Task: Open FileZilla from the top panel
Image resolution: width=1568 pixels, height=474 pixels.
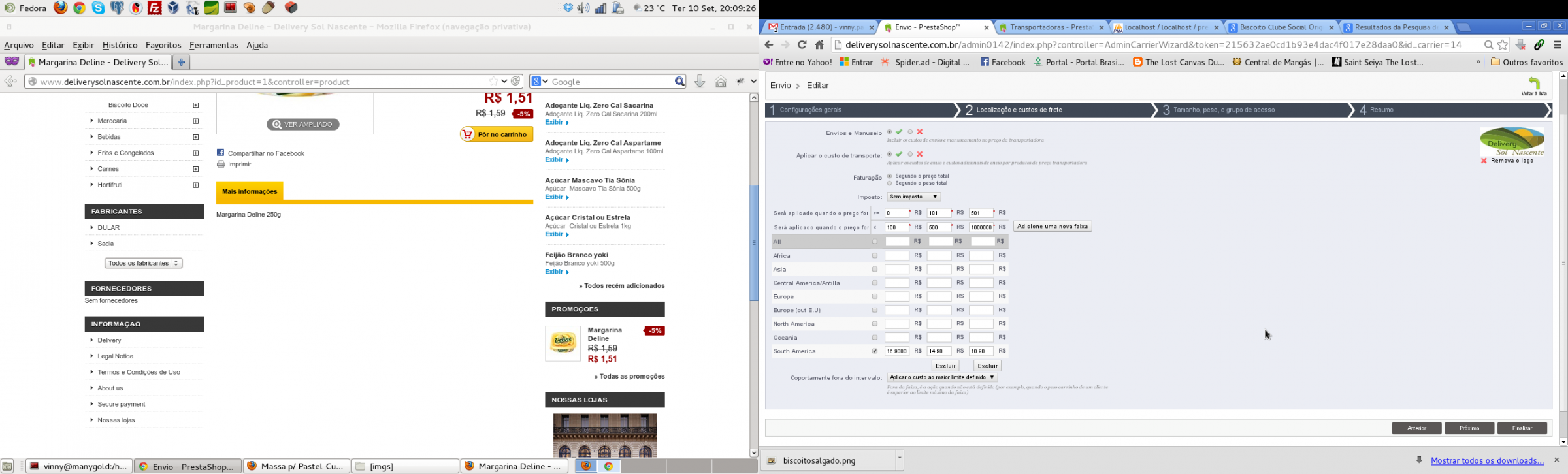Action: (155, 8)
